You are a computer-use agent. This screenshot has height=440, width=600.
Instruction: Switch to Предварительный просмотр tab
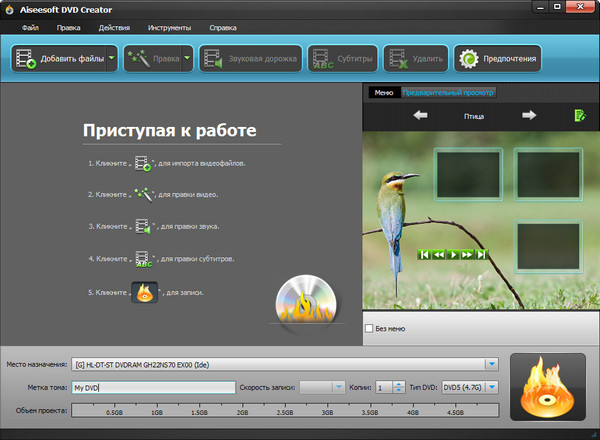pos(449,93)
